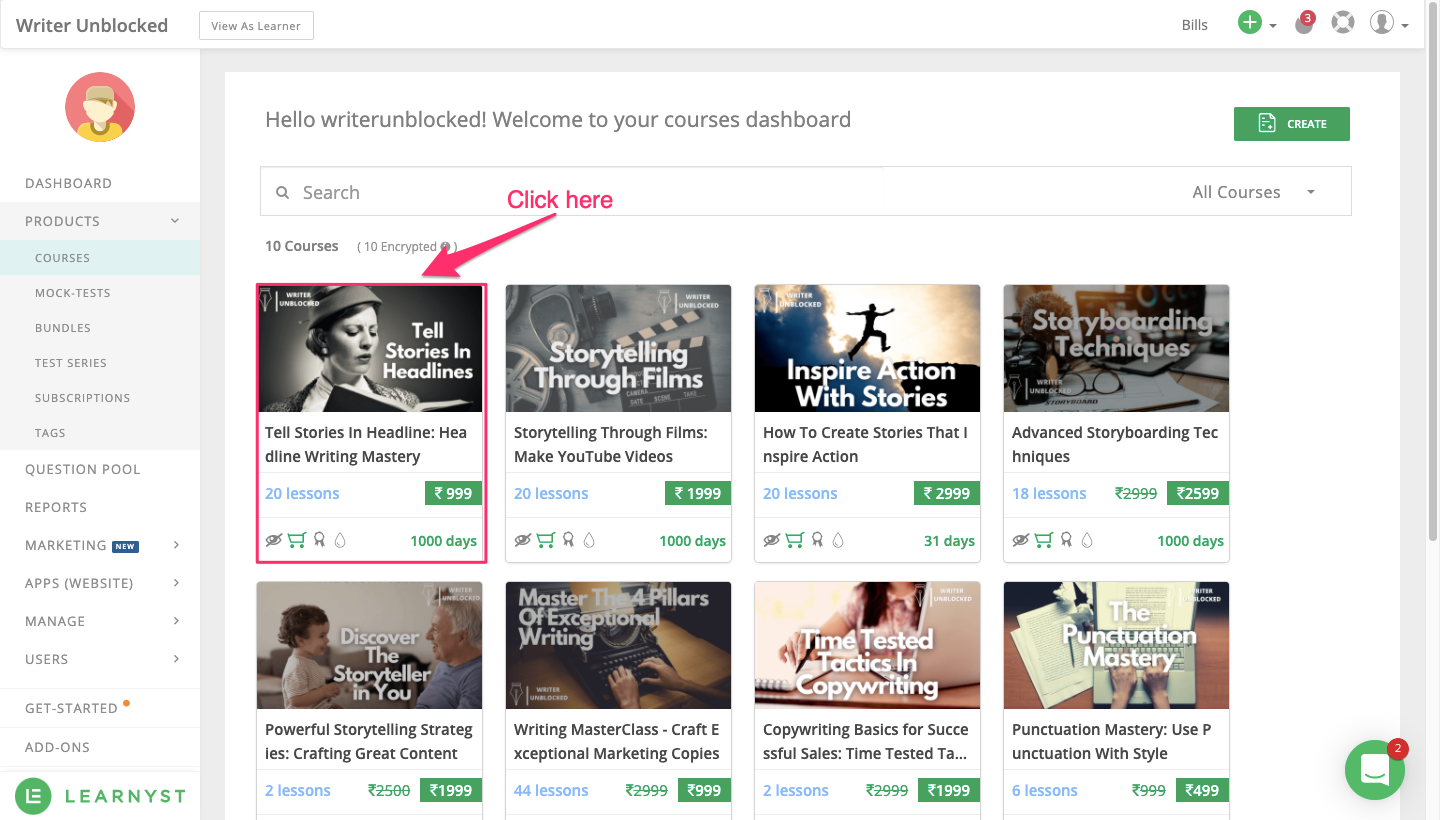The image size is (1440, 820).
Task: Click the certificate ribbon icon on How To Create Stories card
Action: (817, 540)
